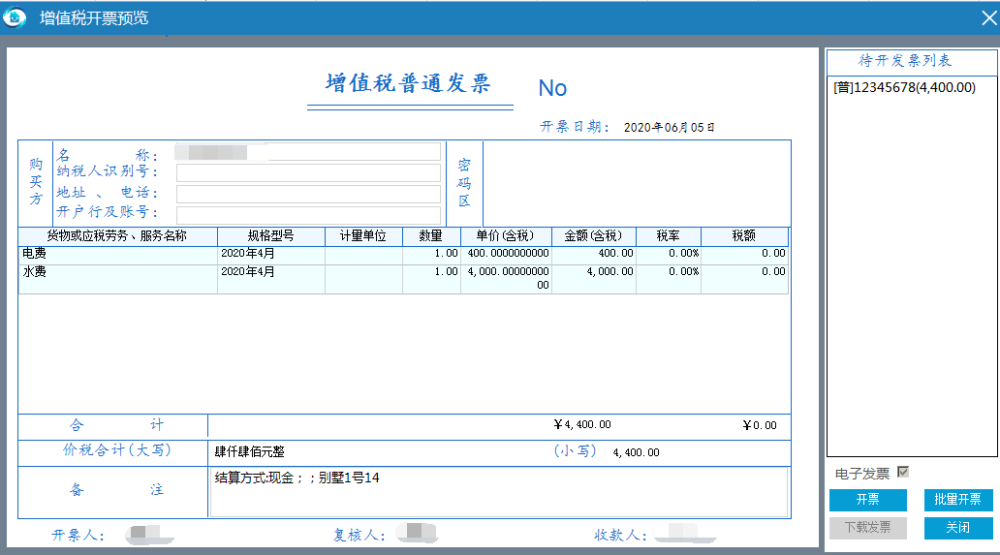Close the 增值税开票预览 window
Image resolution: width=1000 pixels, height=555 pixels.
click(989, 18)
